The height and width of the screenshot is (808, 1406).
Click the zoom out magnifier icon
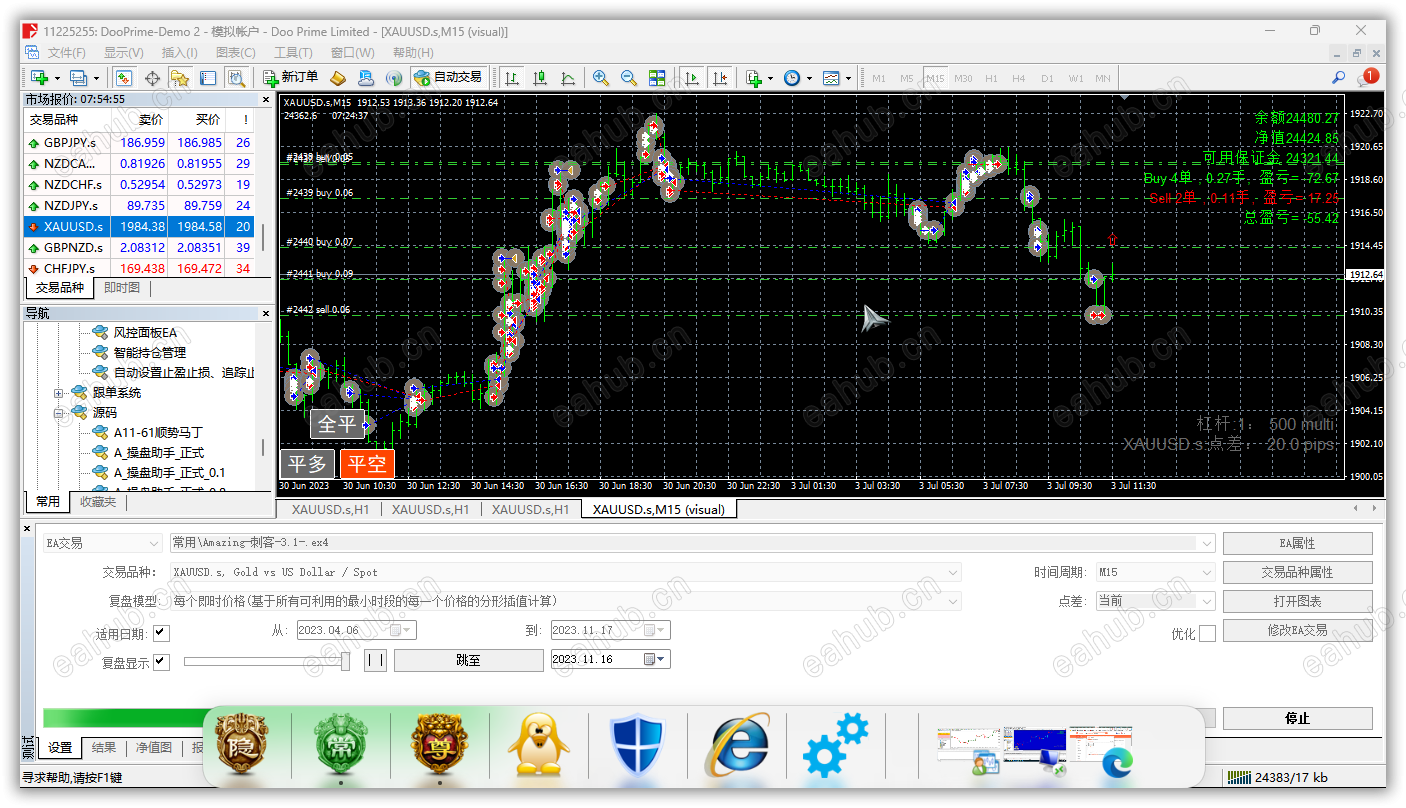tap(629, 77)
